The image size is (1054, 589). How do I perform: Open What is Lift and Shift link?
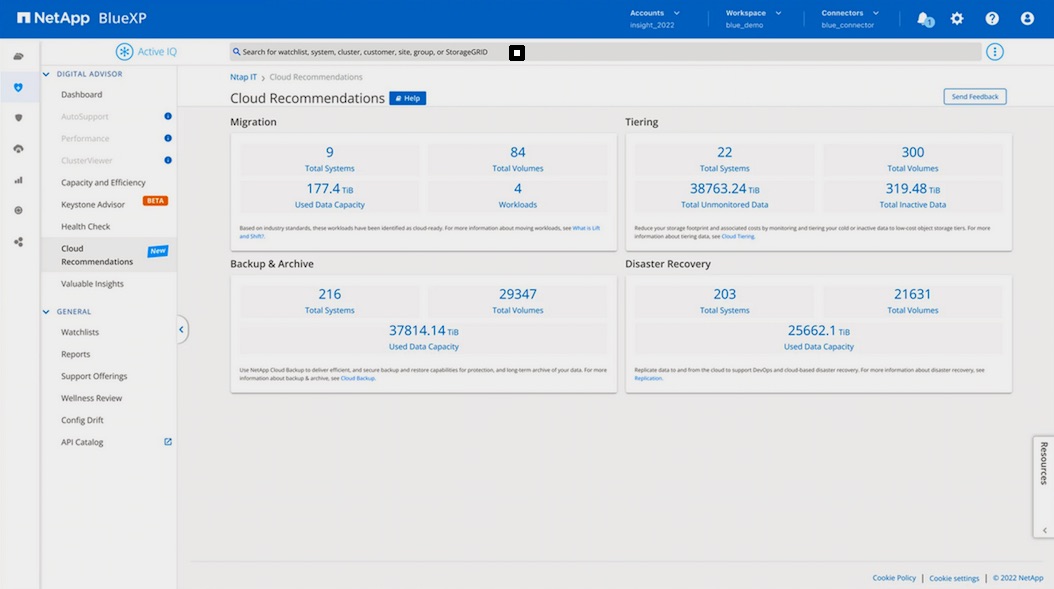pyautogui.click(x=586, y=229)
